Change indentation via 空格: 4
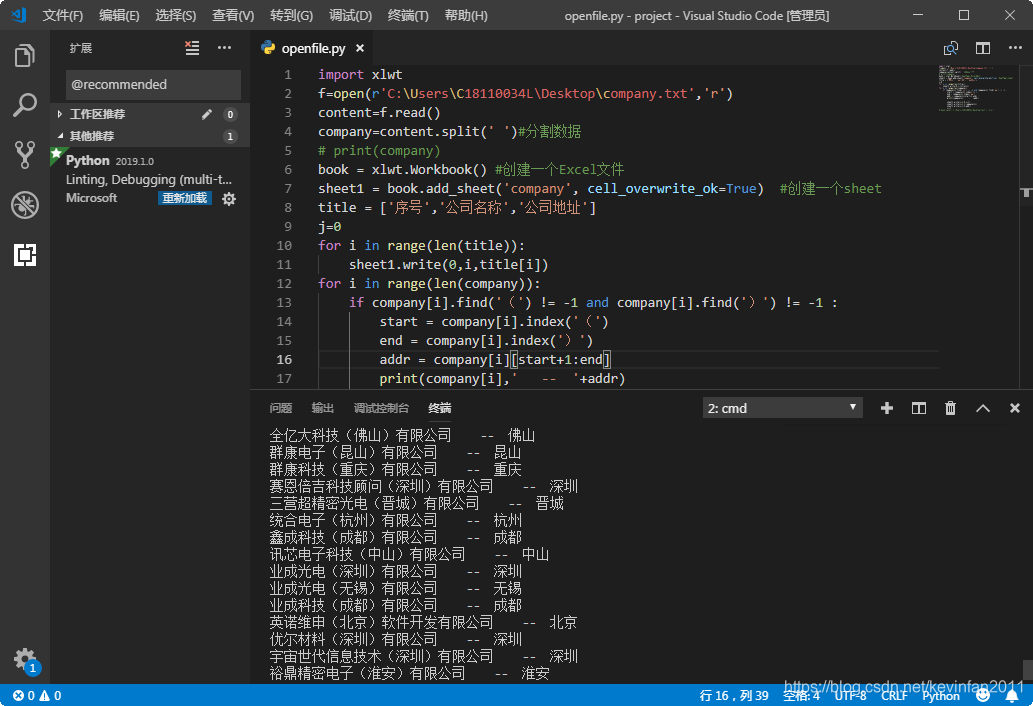This screenshot has width=1033, height=706. (x=801, y=695)
